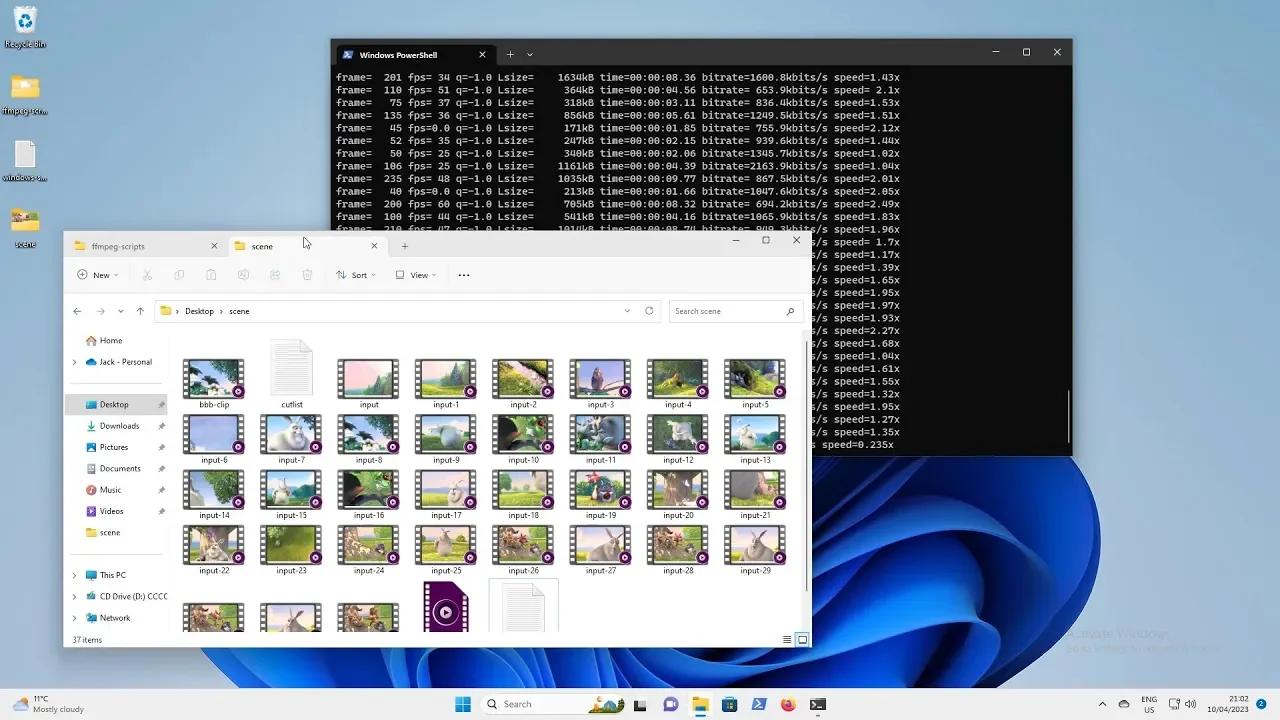Refresh the scene folder view
This screenshot has width=1280, height=720.
click(649, 311)
